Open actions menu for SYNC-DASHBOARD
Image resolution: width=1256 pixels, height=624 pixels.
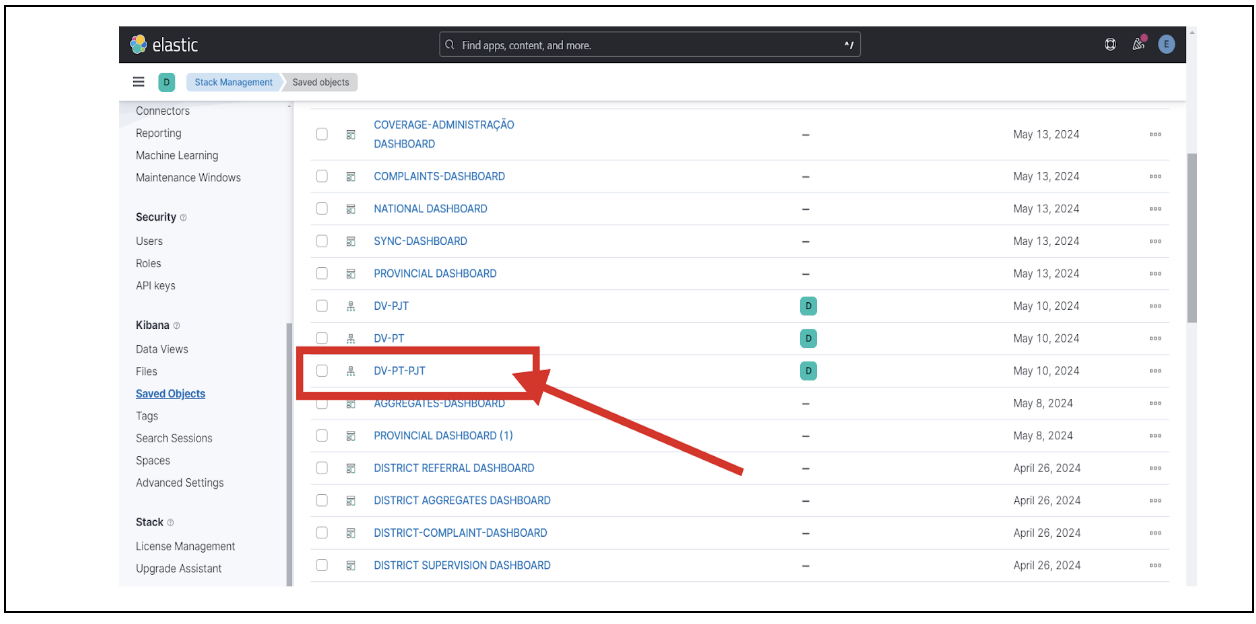(x=1155, y=241)
